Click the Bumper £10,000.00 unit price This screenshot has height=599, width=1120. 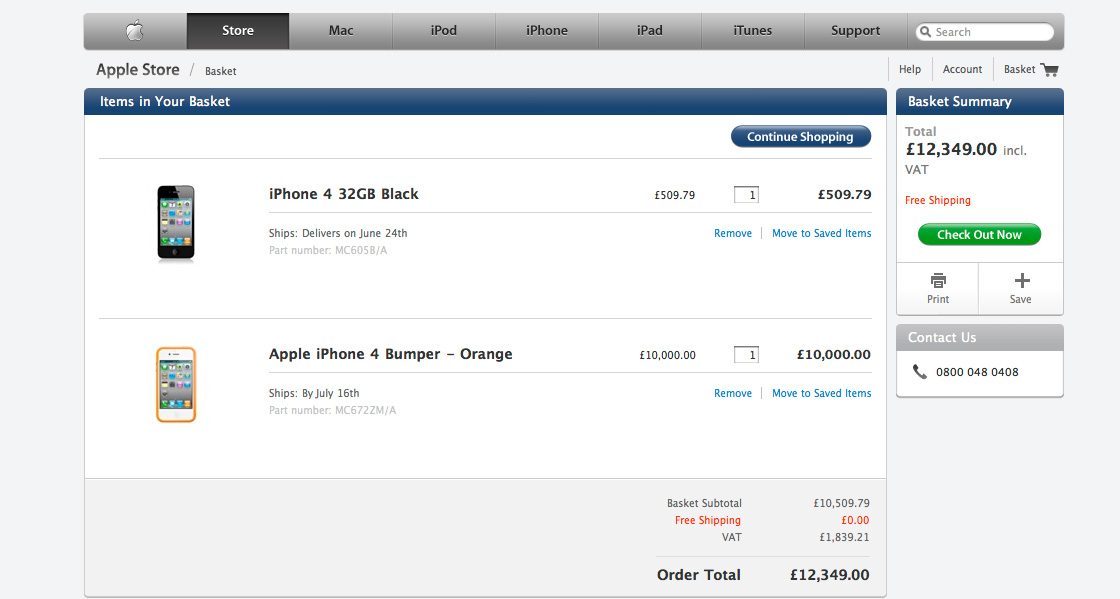[667, 355]
